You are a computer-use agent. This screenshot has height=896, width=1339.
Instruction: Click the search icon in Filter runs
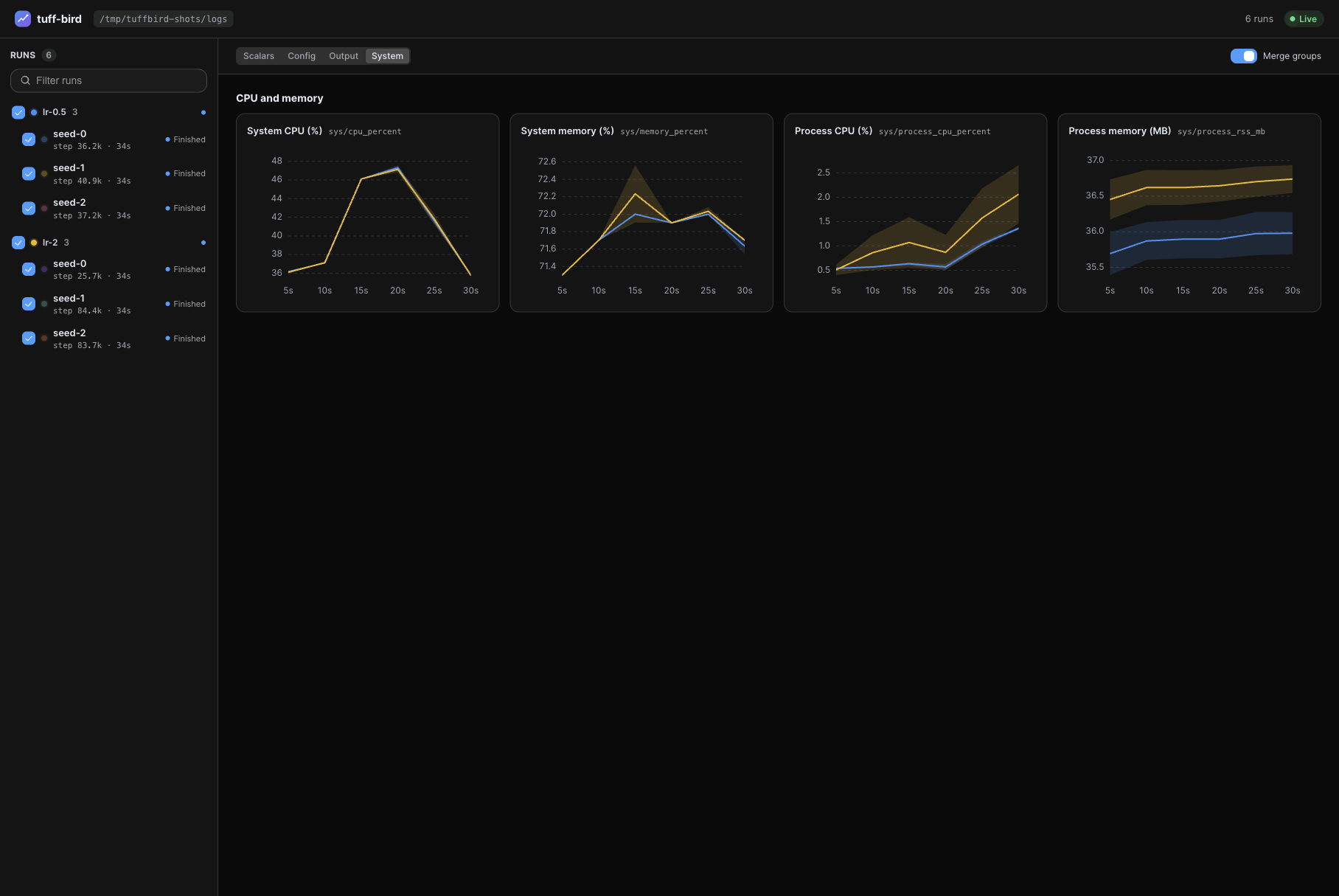26,80
